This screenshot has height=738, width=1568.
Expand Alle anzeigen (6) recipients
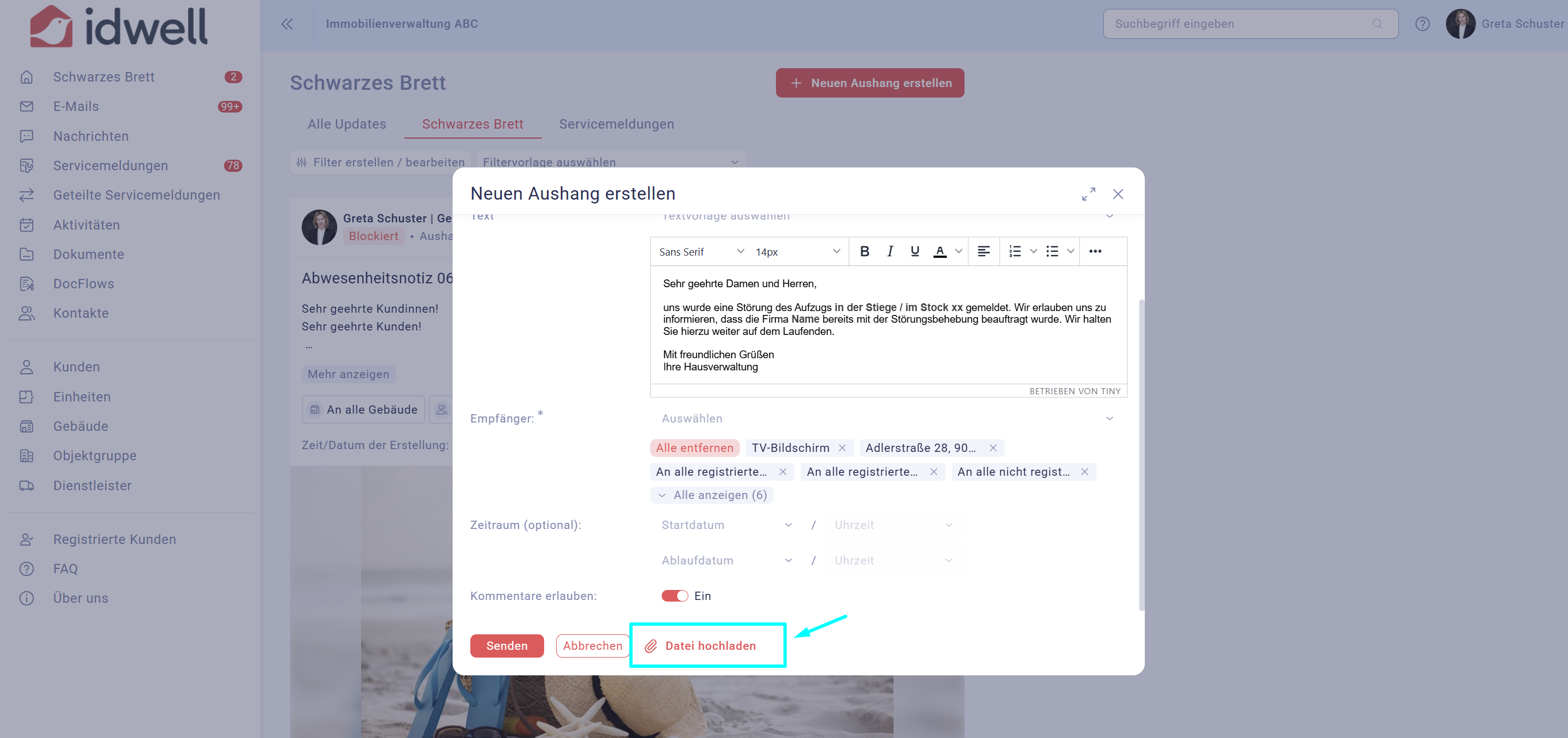click(712, 495)
